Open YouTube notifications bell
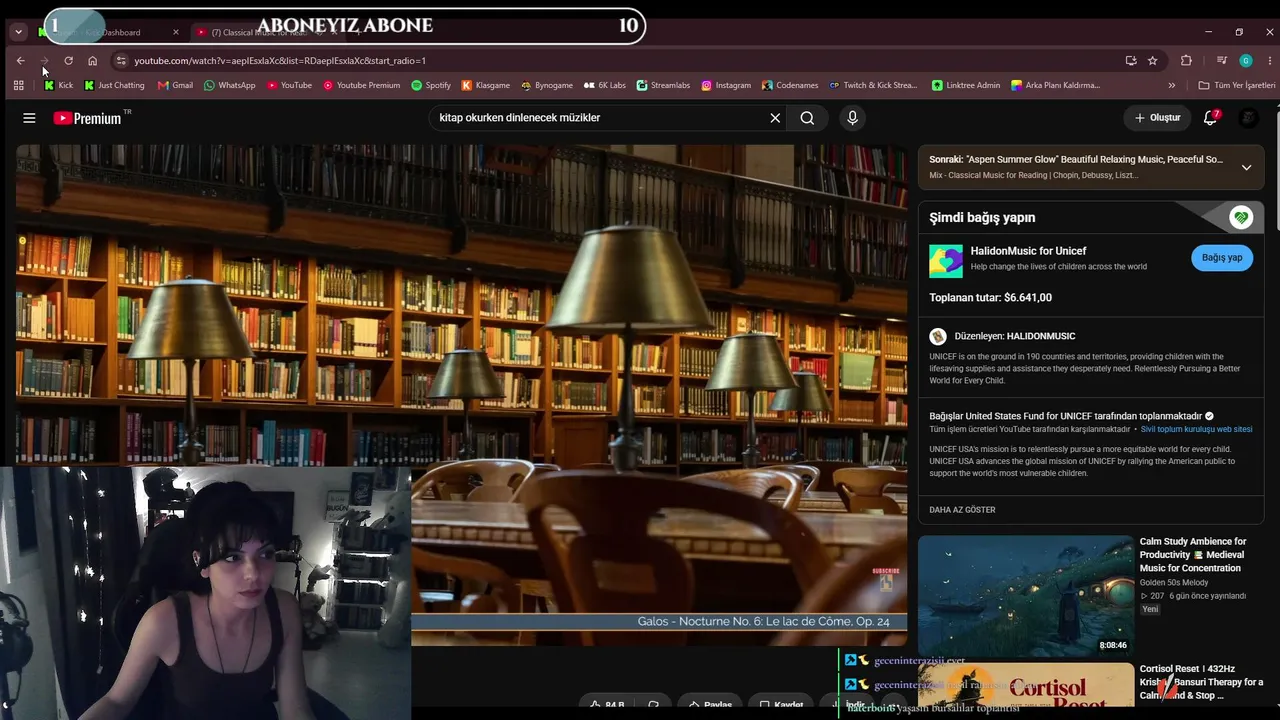Image resolution: width=1280 pixels, height=720 pixels. tap(1210, 118)
